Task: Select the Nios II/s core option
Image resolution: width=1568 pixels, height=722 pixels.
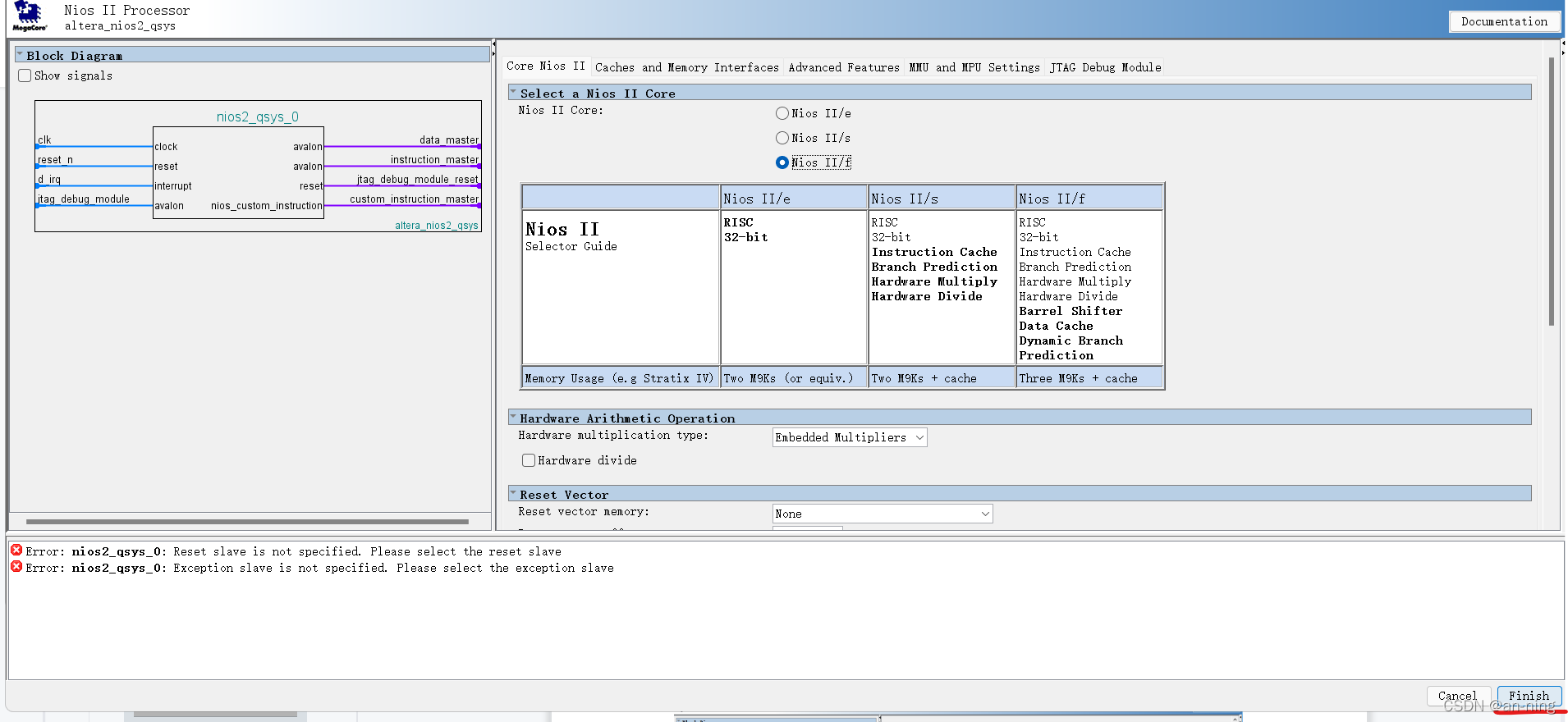Action: pos(782,138)
